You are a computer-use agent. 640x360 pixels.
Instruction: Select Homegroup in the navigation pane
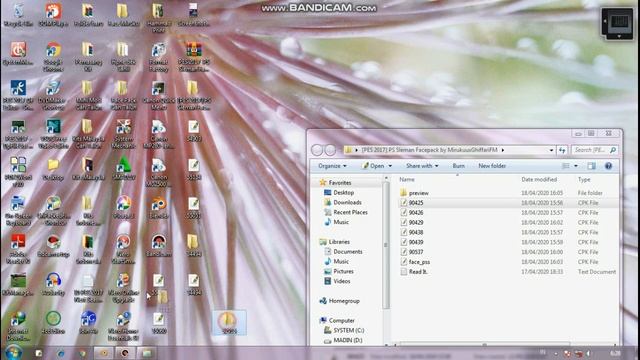click(x=344, y=301)
